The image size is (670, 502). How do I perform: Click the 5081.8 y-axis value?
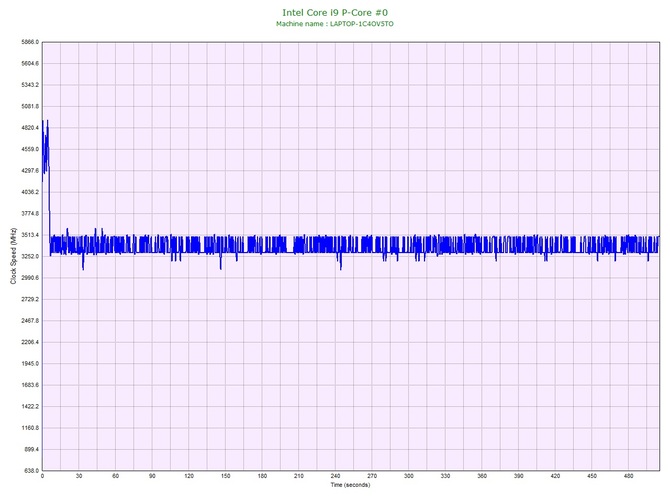pyautogui.click(x=30, y=106)
